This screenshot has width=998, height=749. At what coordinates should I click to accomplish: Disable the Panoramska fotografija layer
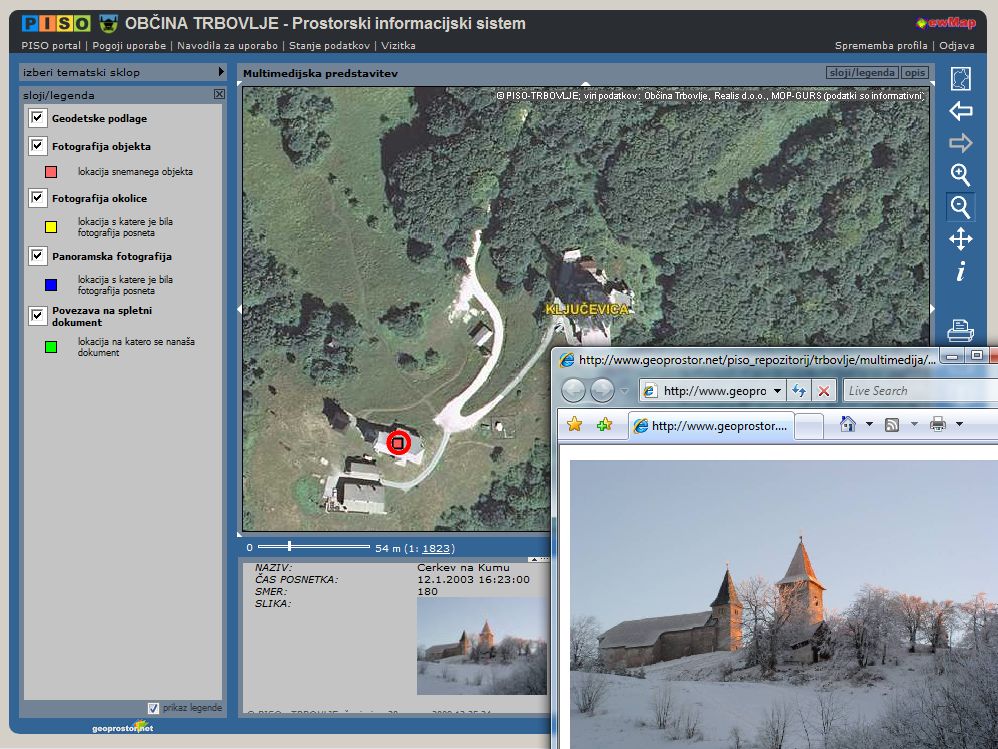click(38, 257)
